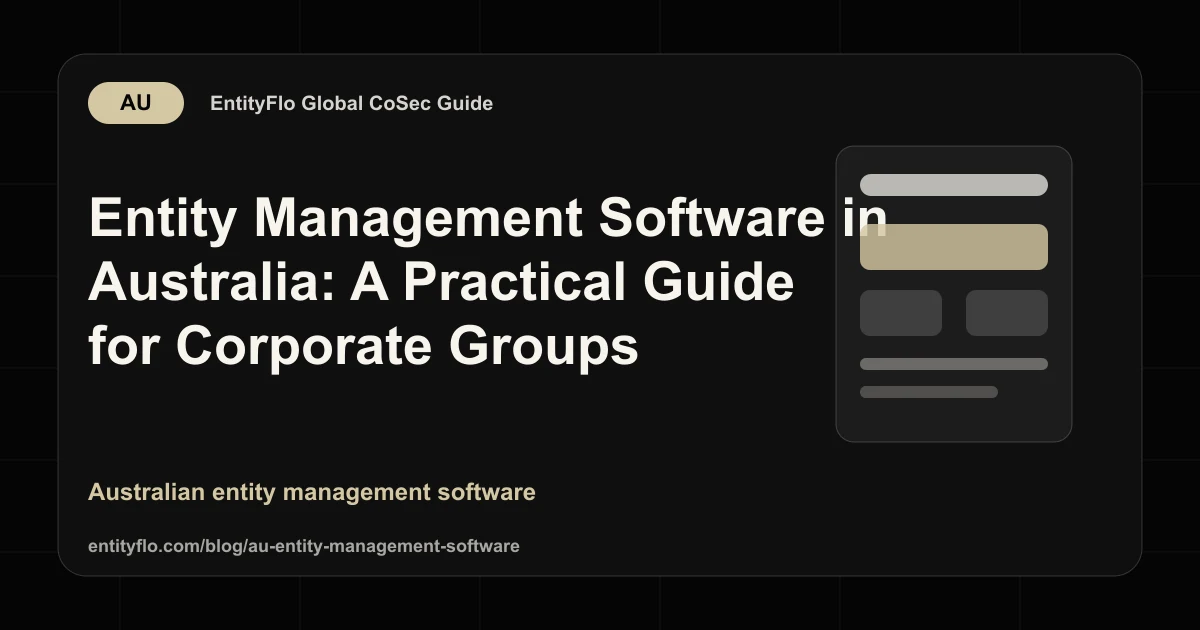Screen dimensions: 1200x630
Task: Open entityflo.com/blog/au-entity-management-software URL
Action: point(304,546)
